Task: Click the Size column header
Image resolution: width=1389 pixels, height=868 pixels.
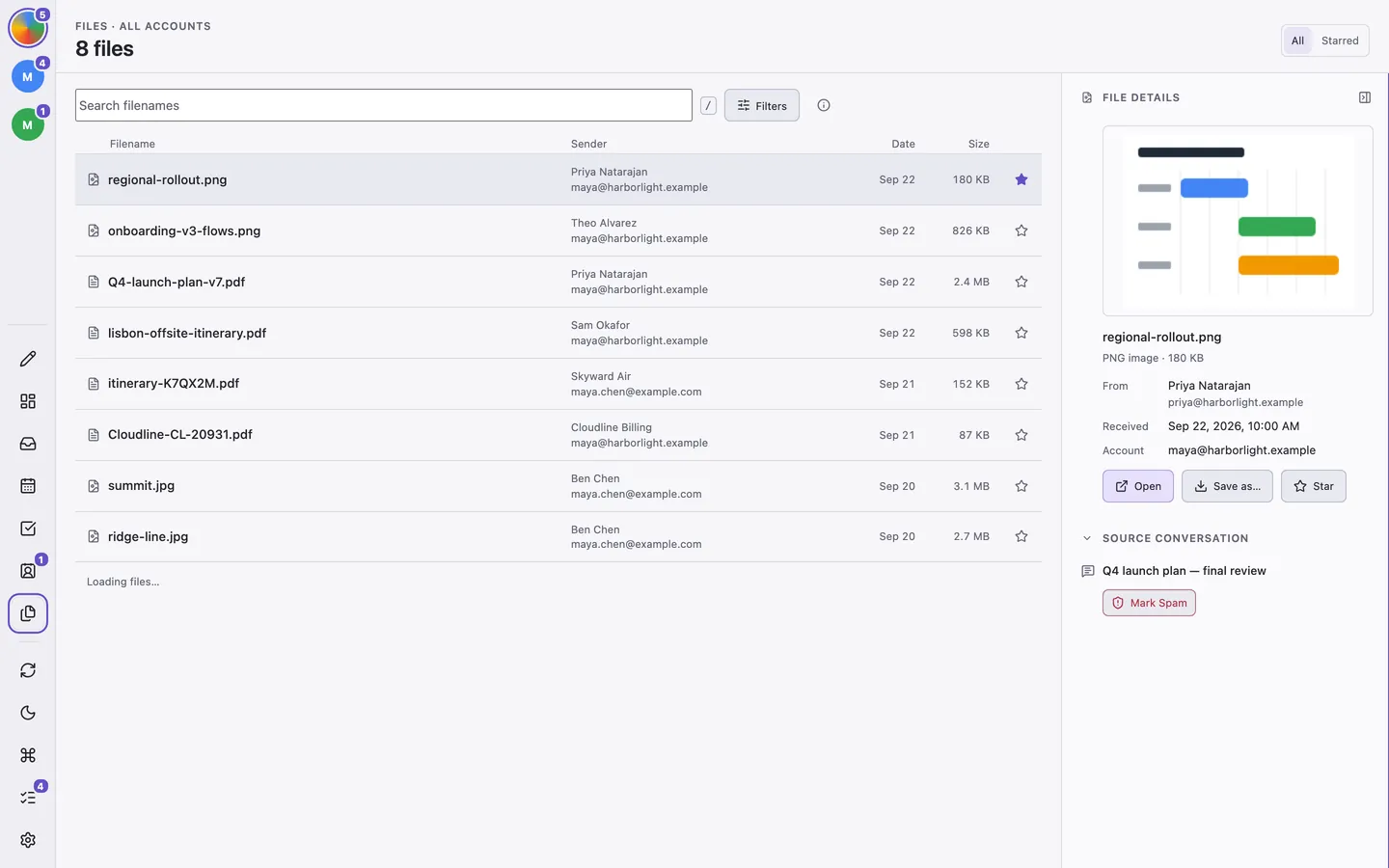Action: click(979, 144)
